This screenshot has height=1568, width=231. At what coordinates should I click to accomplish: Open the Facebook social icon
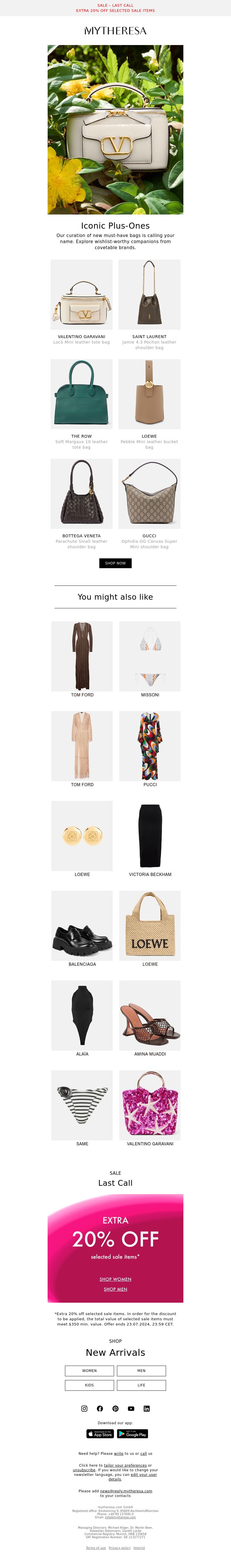(x=100, y=1408)
